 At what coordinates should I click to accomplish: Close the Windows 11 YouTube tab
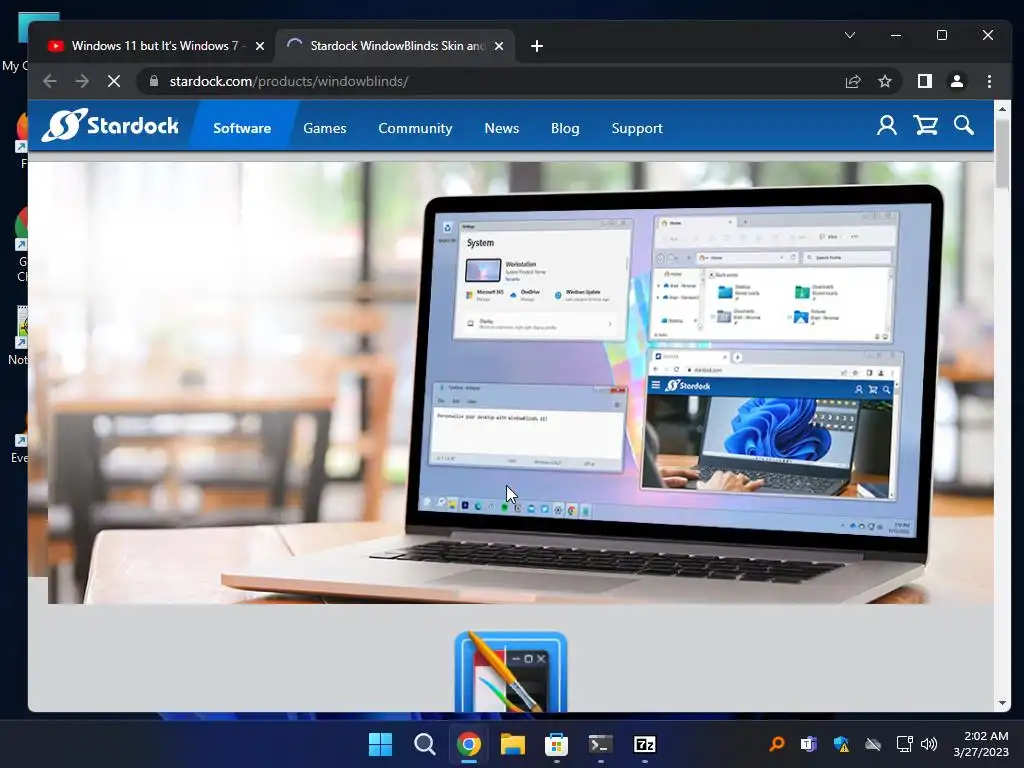[x=259, y=46]
